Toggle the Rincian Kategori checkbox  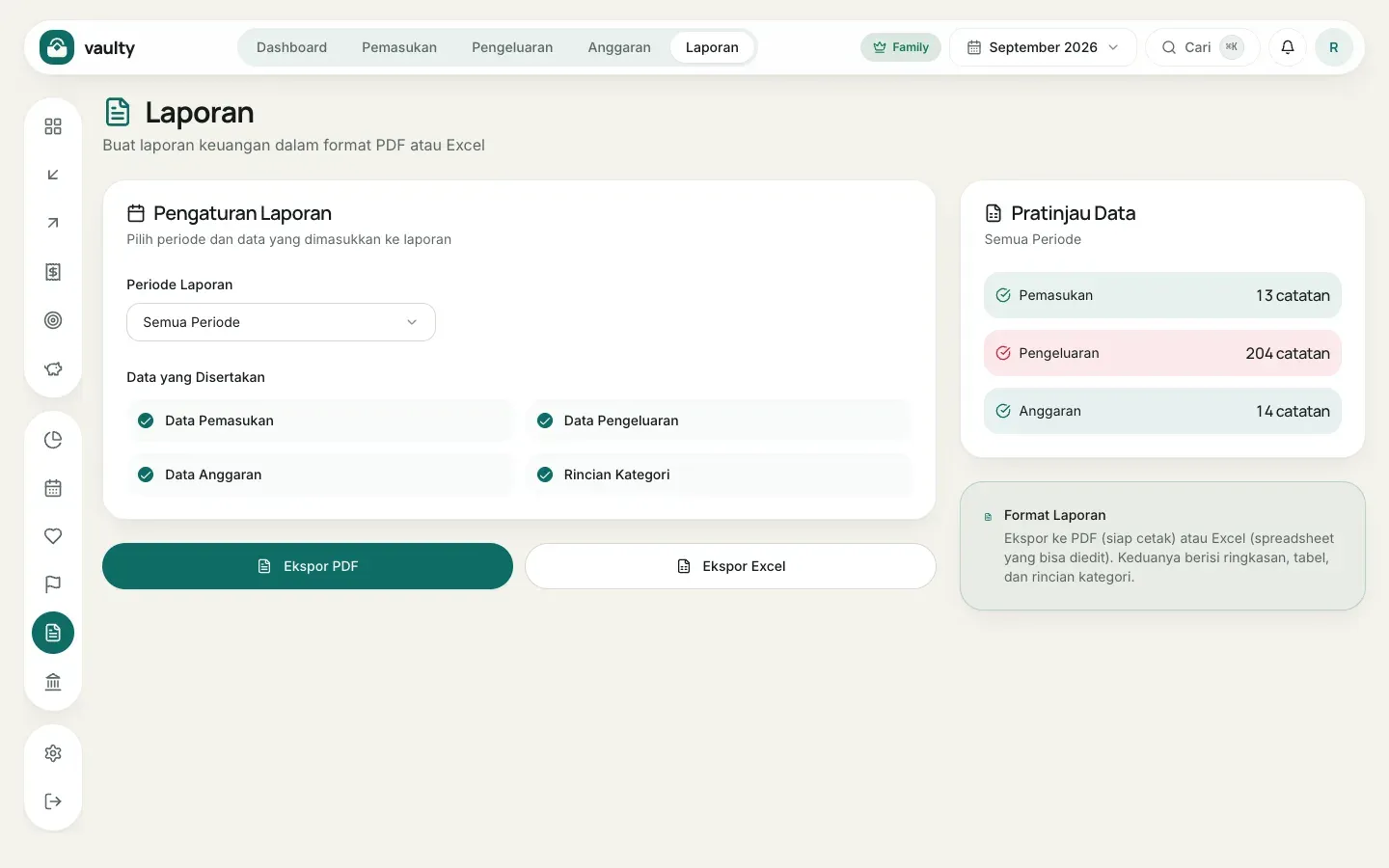pos(545,475)
